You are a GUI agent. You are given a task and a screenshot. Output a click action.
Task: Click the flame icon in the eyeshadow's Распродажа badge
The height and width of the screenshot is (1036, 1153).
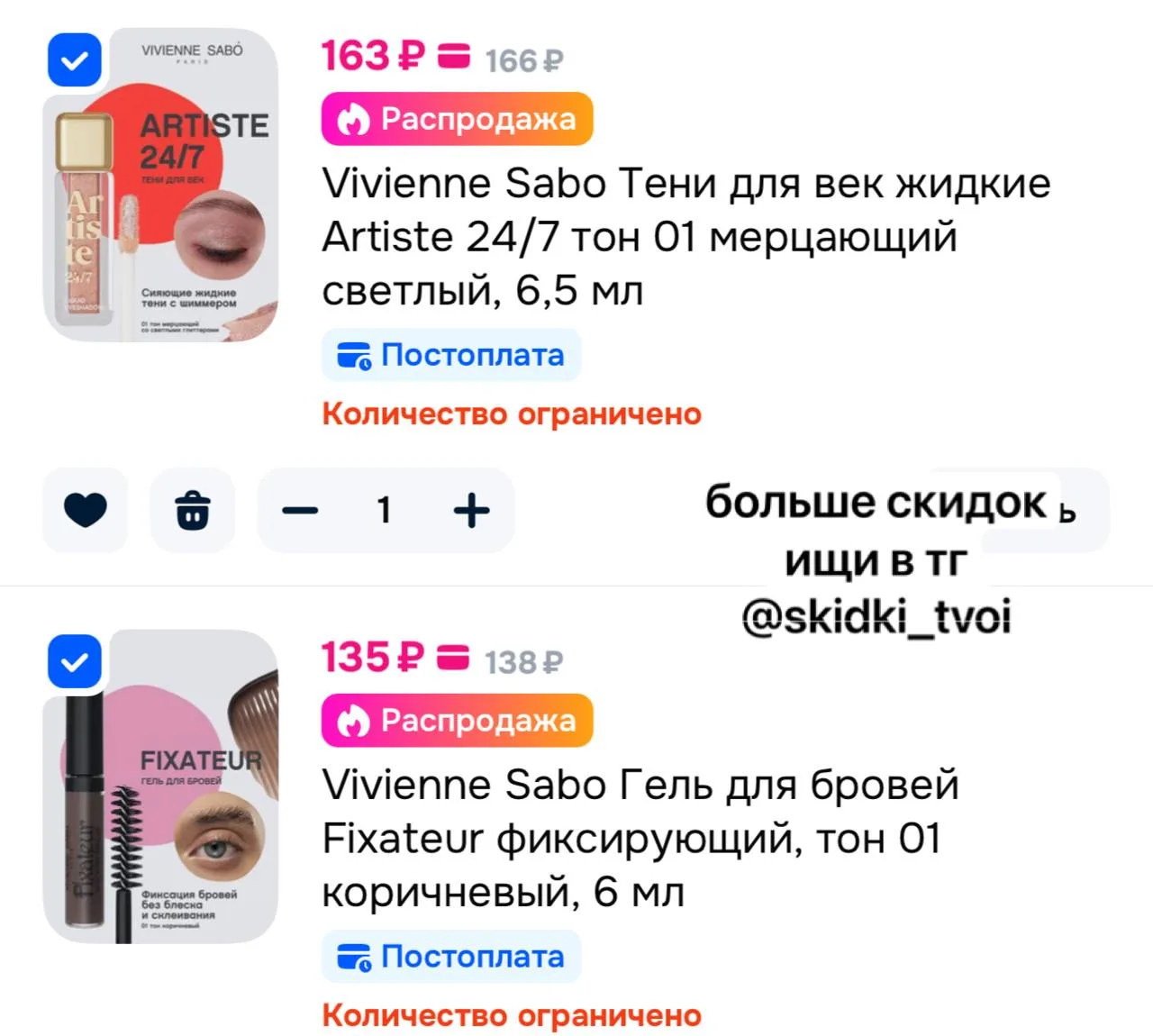353,119
